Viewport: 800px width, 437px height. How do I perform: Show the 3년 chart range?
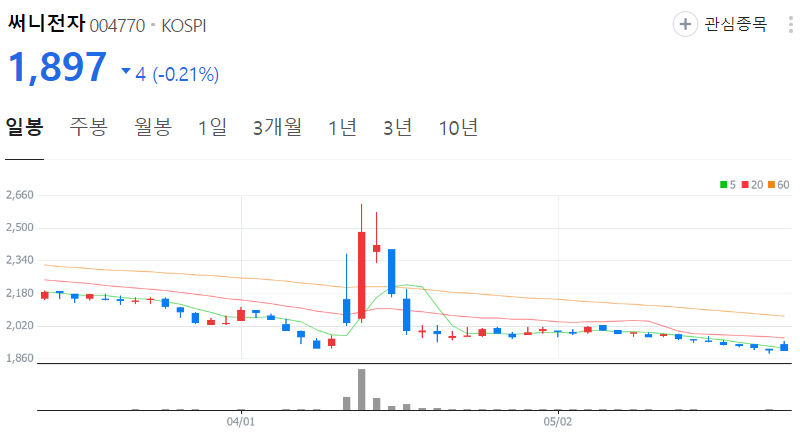pos(397,127)
